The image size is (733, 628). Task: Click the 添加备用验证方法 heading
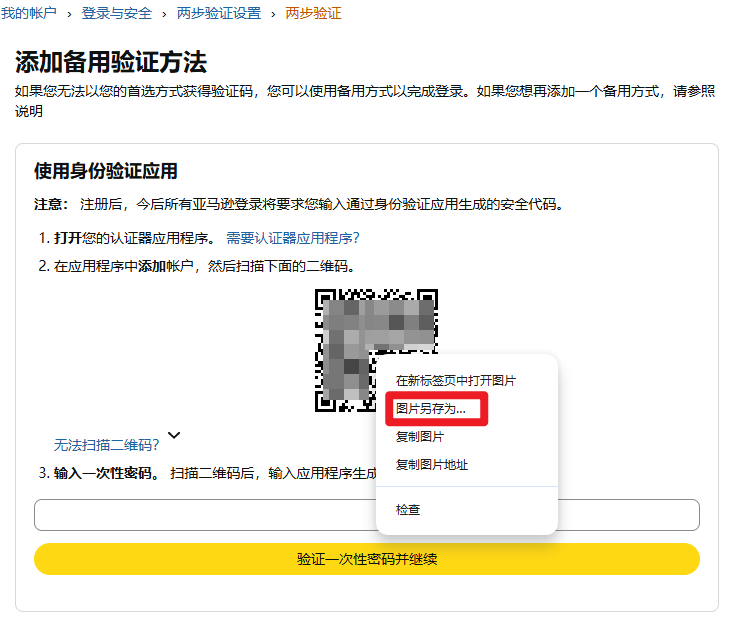(111, 62)
